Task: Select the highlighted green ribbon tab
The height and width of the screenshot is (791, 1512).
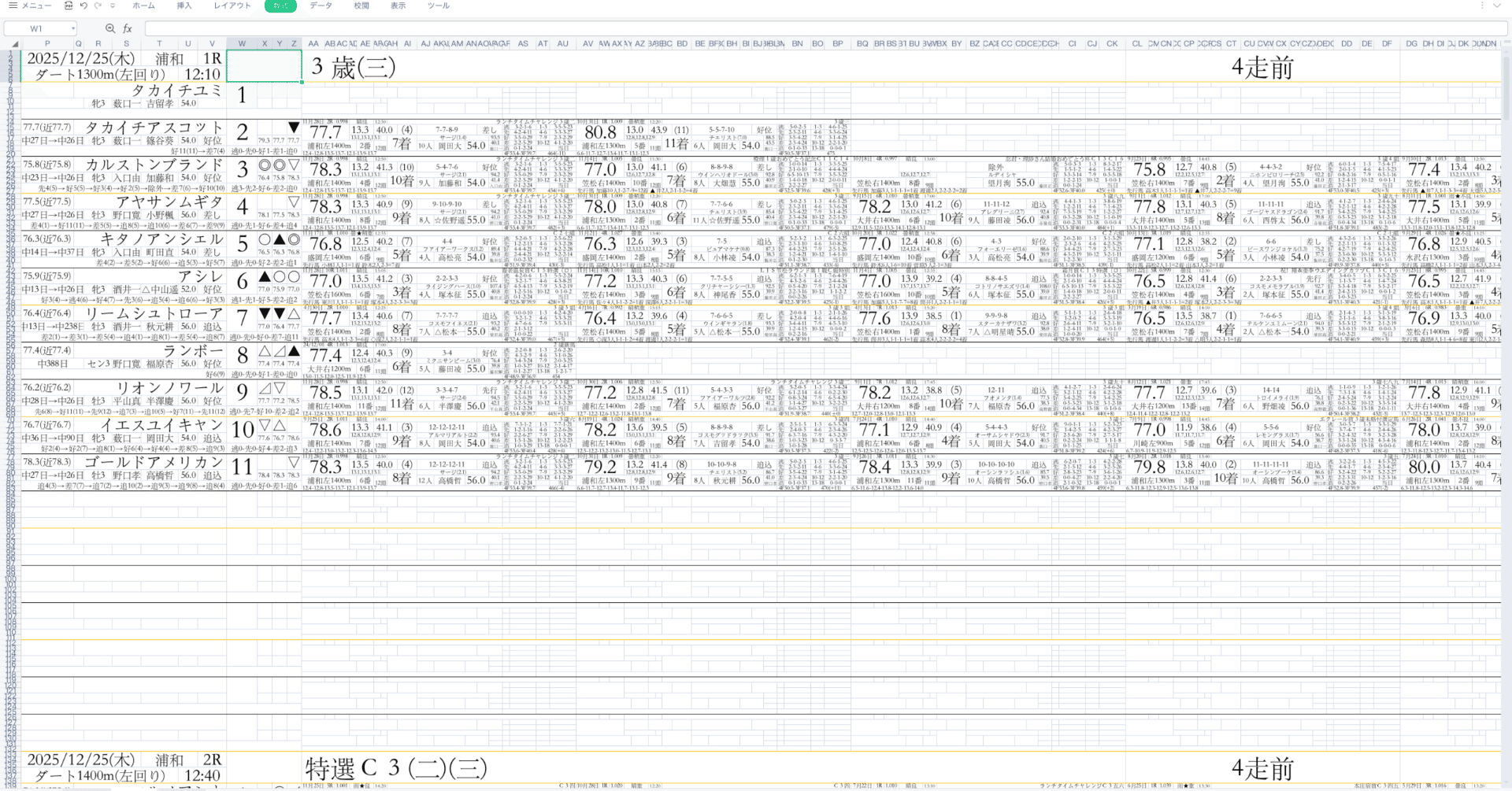Action: 281,6
